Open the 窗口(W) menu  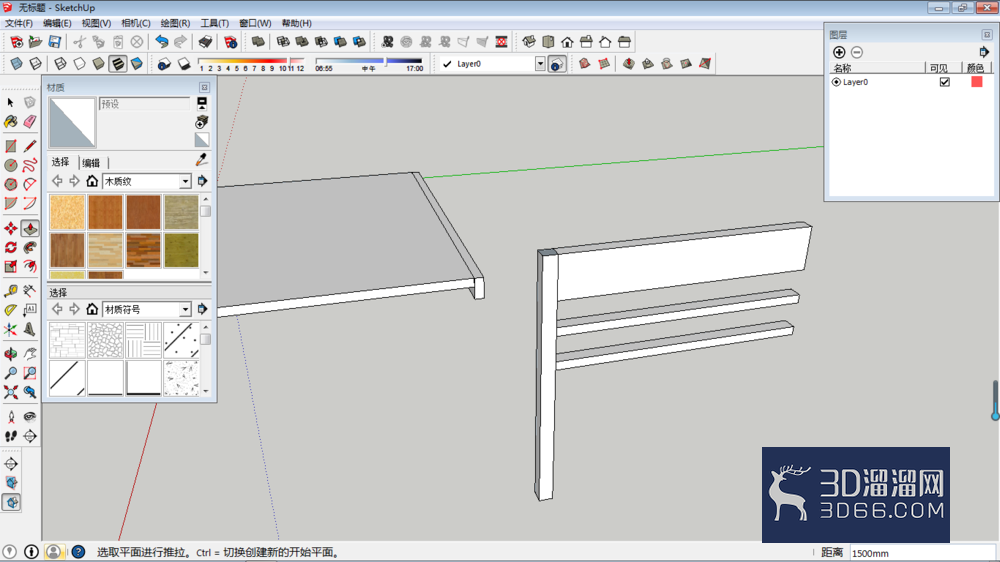click(x=255, y=23)
